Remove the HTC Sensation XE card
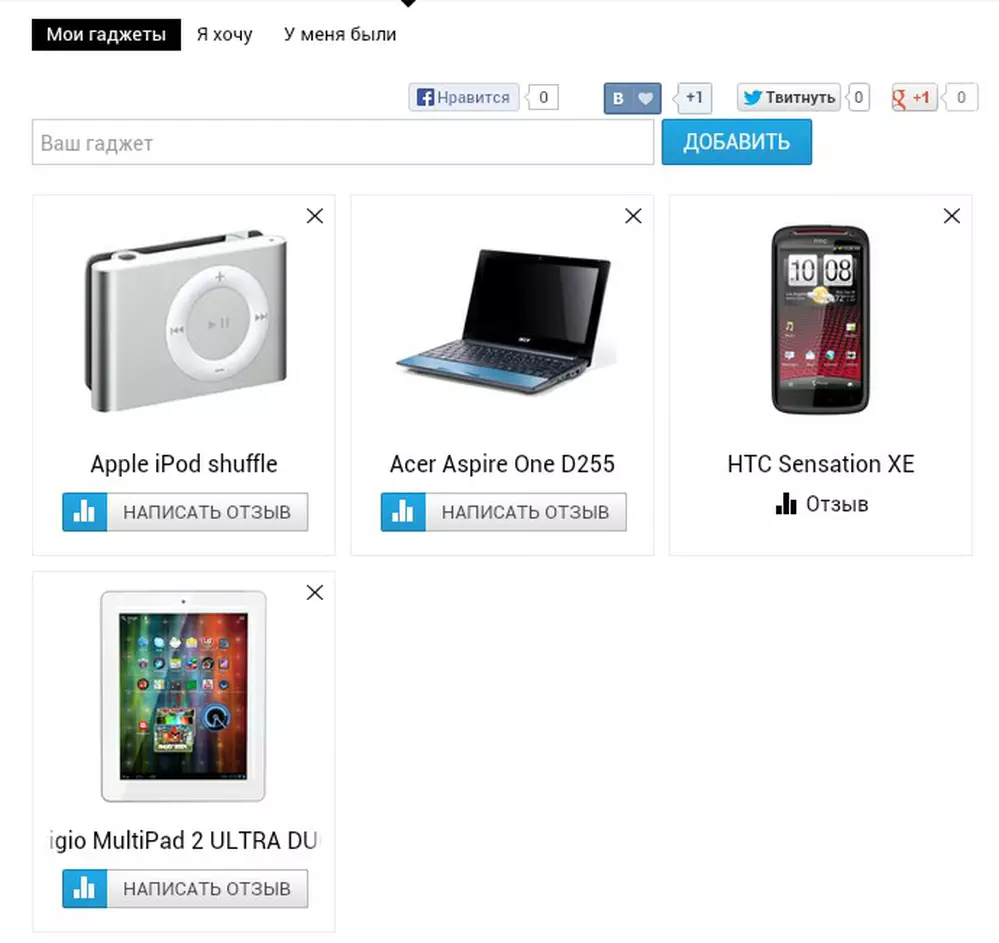 click(952, 216)
